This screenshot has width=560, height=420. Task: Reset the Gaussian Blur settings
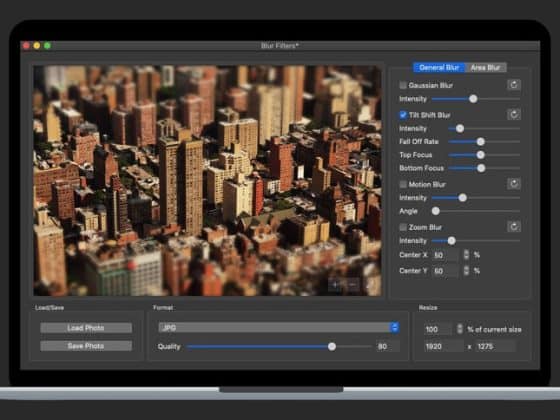point(514,85)
